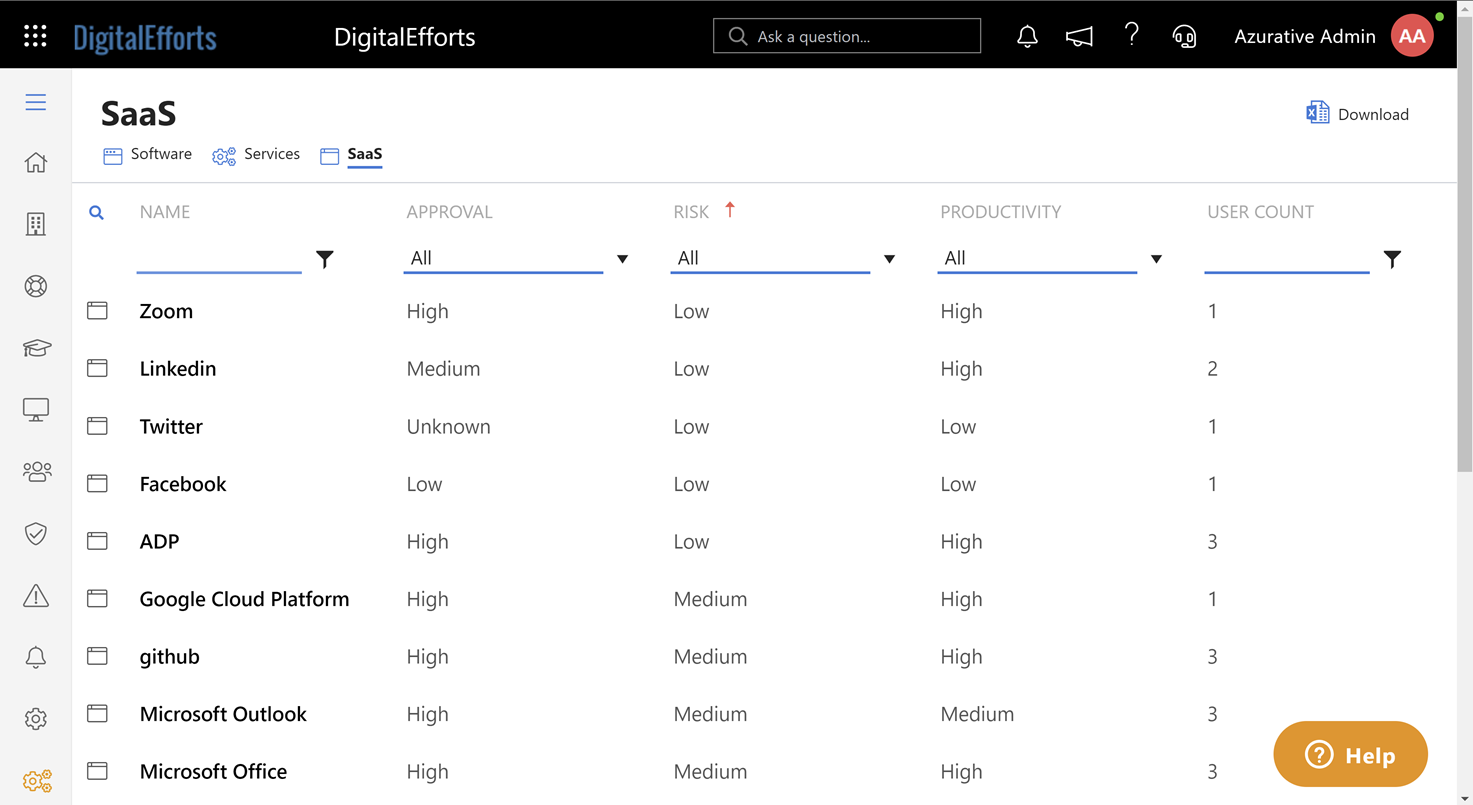Click the table search magnifier icon

[x=96, y=212]
